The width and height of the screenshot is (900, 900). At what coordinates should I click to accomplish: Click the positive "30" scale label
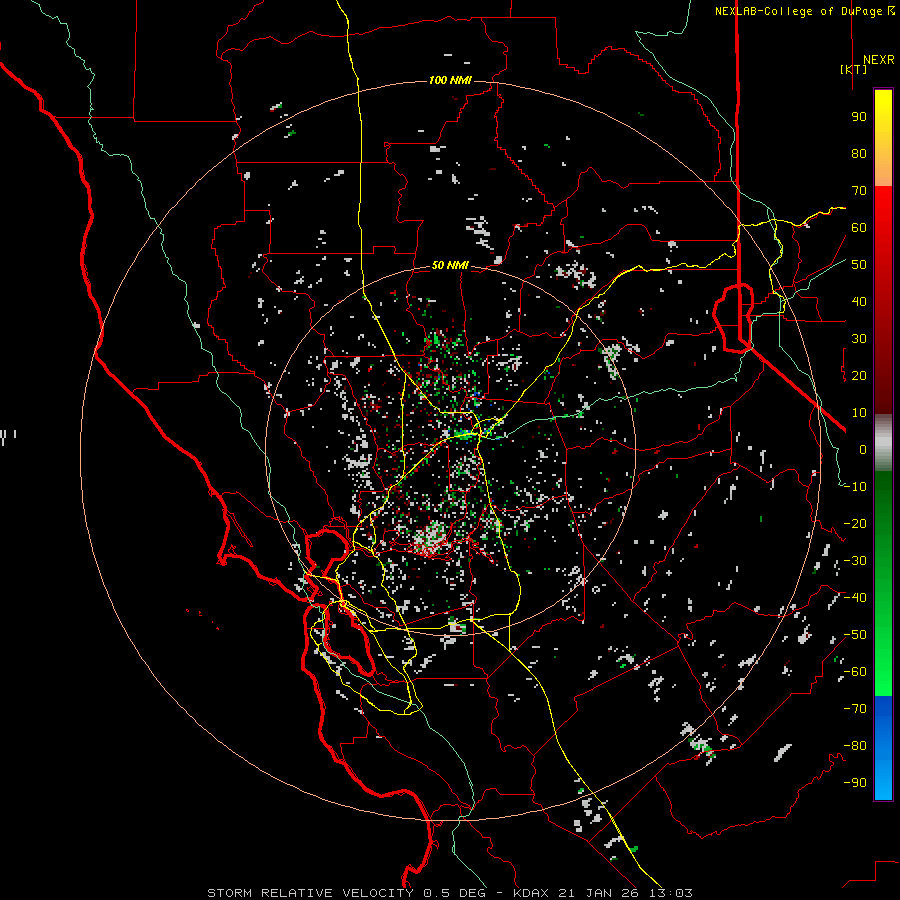[859, 339]
